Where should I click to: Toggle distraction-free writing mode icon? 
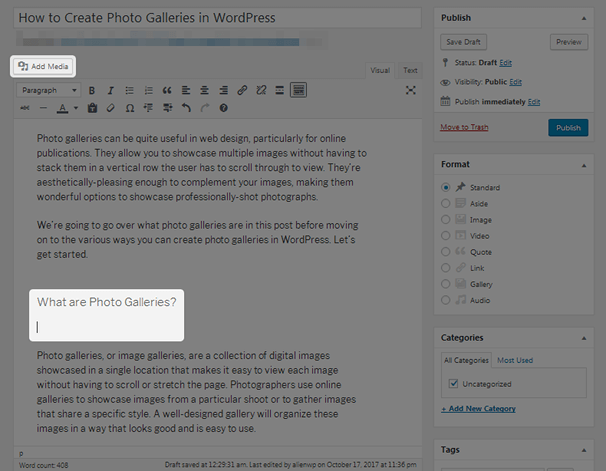click(x=410, y=90)
